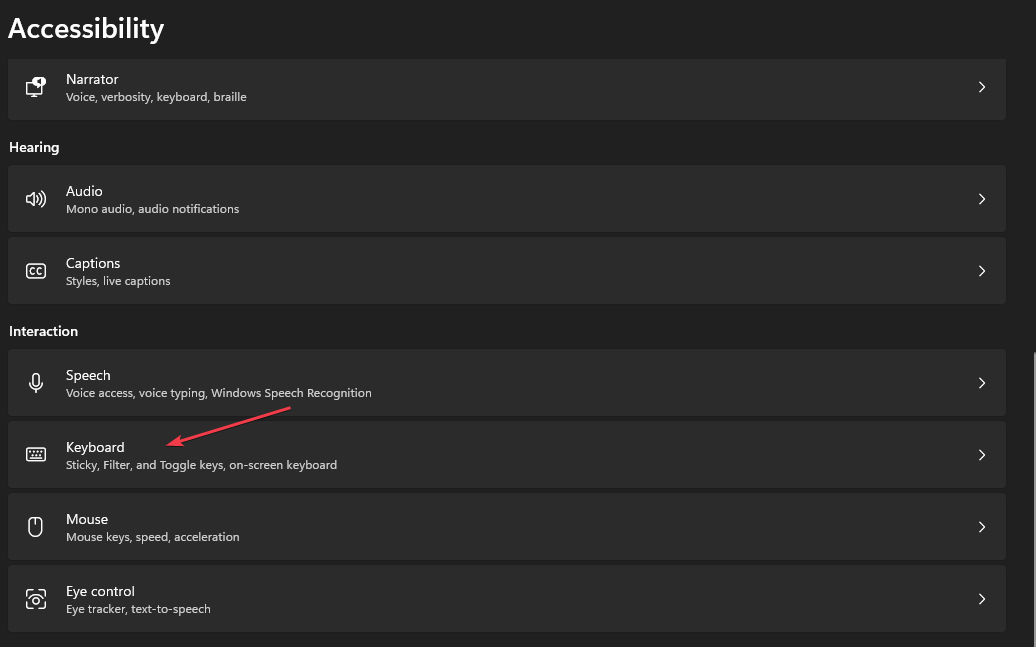Click the Captions row chevron arrow
Screen dimensions: 1036x647
[x=982, y=271]
